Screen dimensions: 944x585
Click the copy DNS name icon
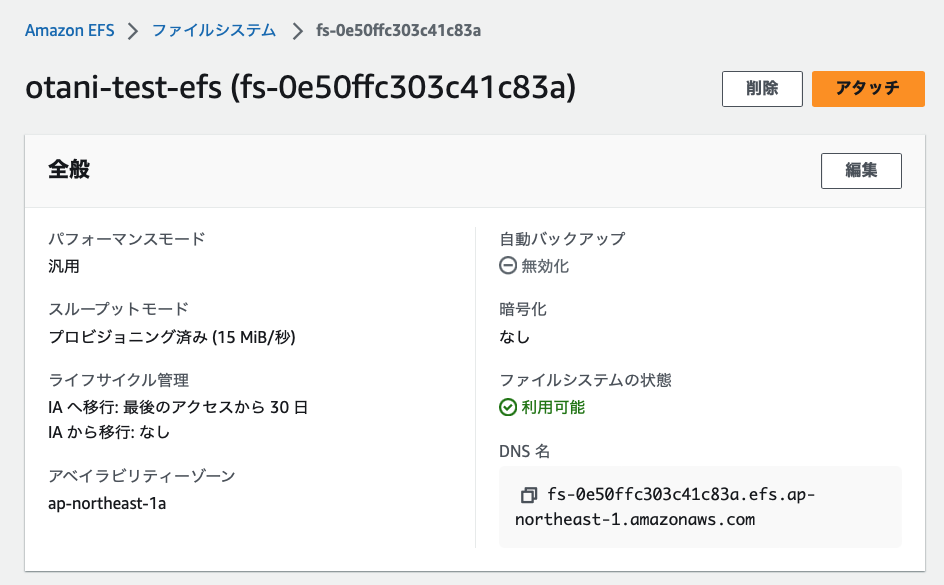[529, 495]
